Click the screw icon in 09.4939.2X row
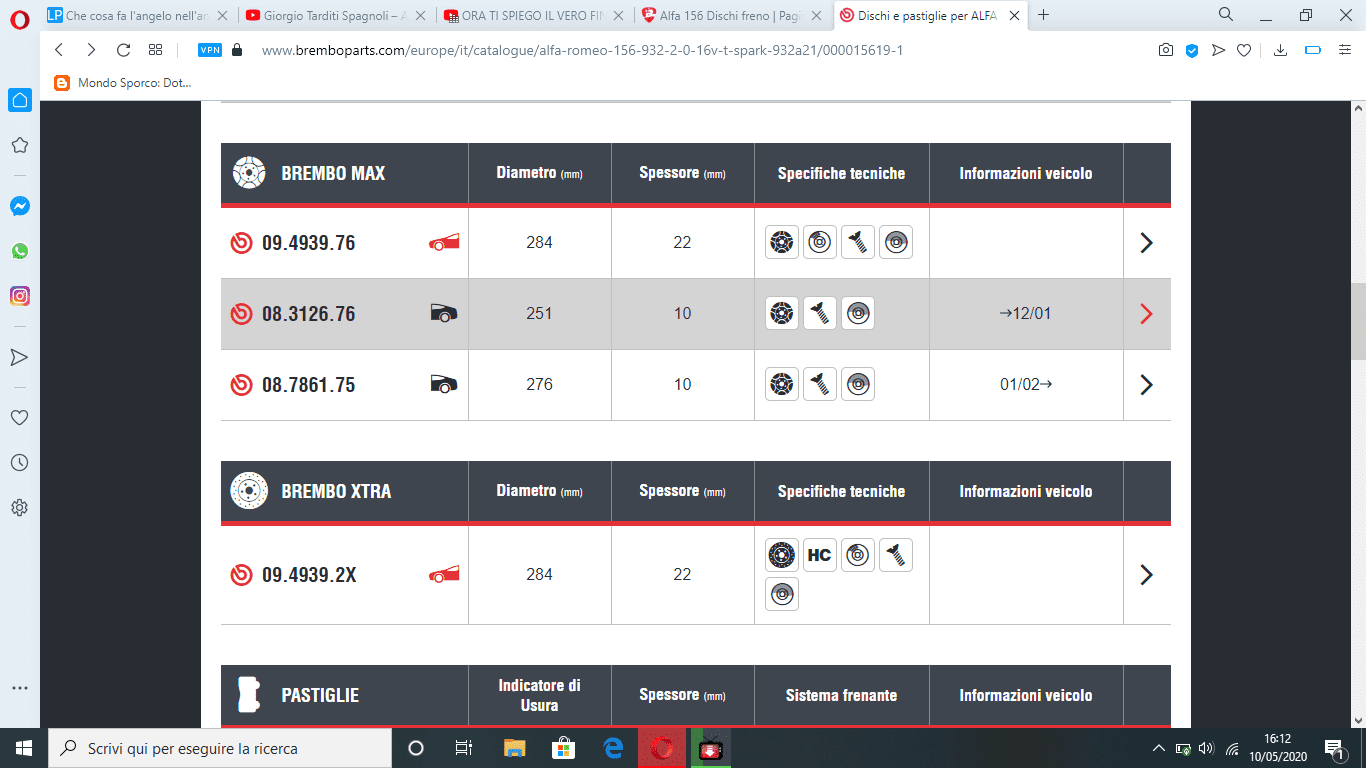The height and width of the screenshot is (768, 1366). tap(896, 555)
